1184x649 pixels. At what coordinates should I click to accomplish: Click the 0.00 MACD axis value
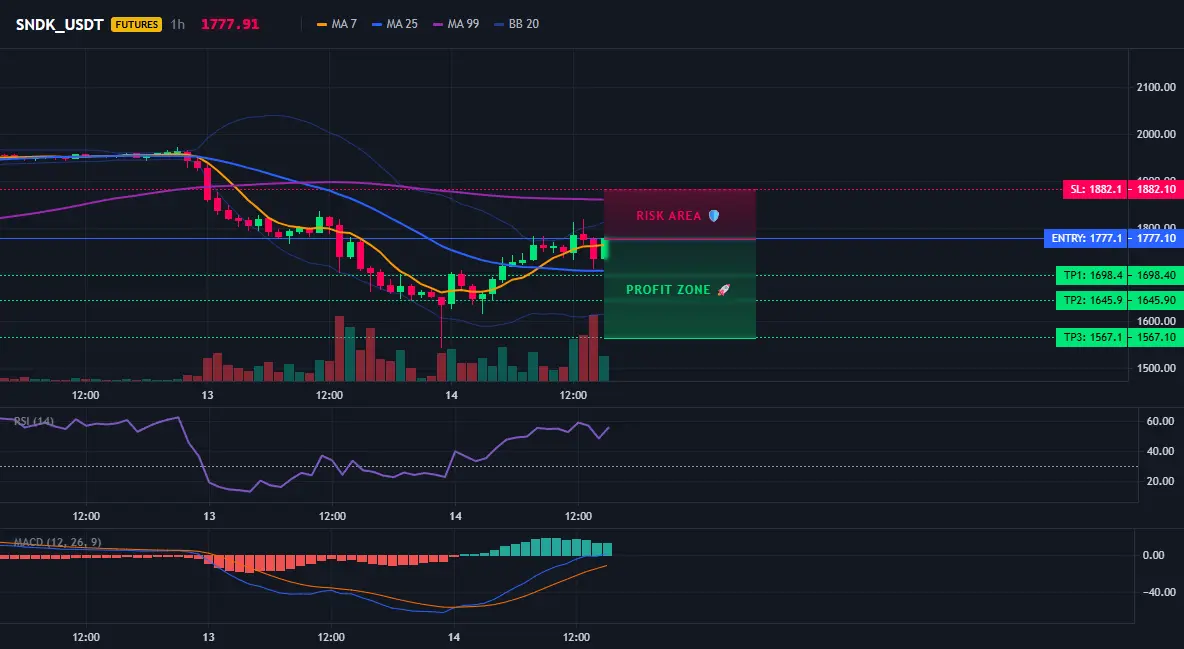(x=1154, y=555)
